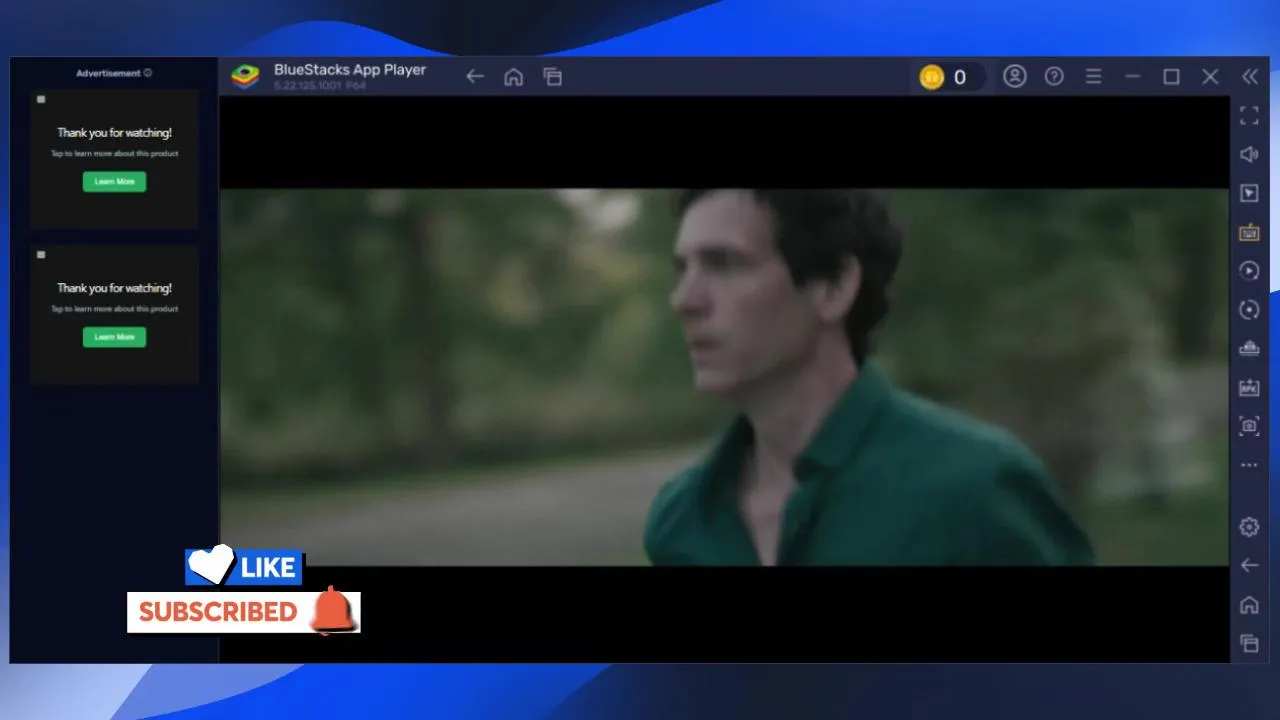This screenshot has height=720, width=1280.
Task: Click the Like overlay button
Action: (x=244, y=566)
